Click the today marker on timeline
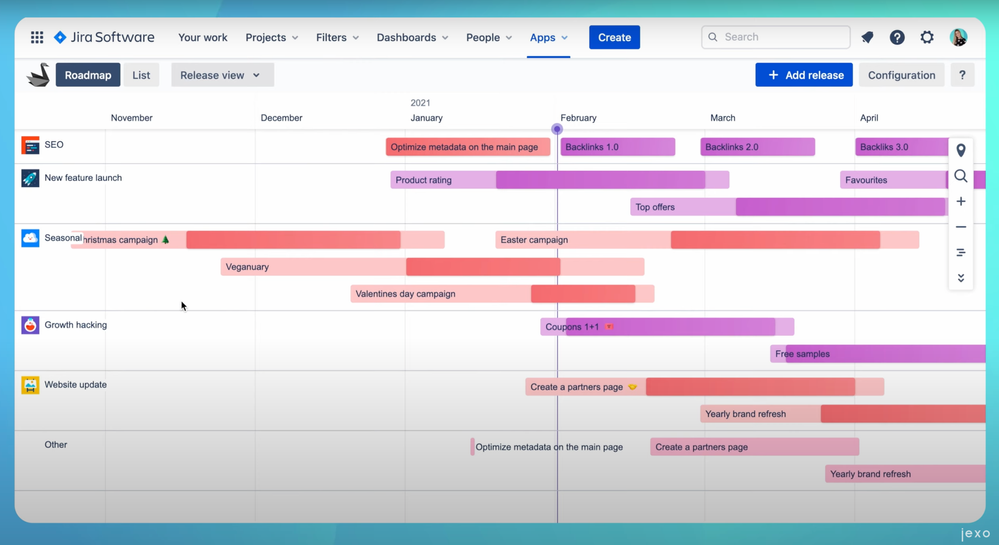Screen dimensions: 999x545 [x=557, y=129]
